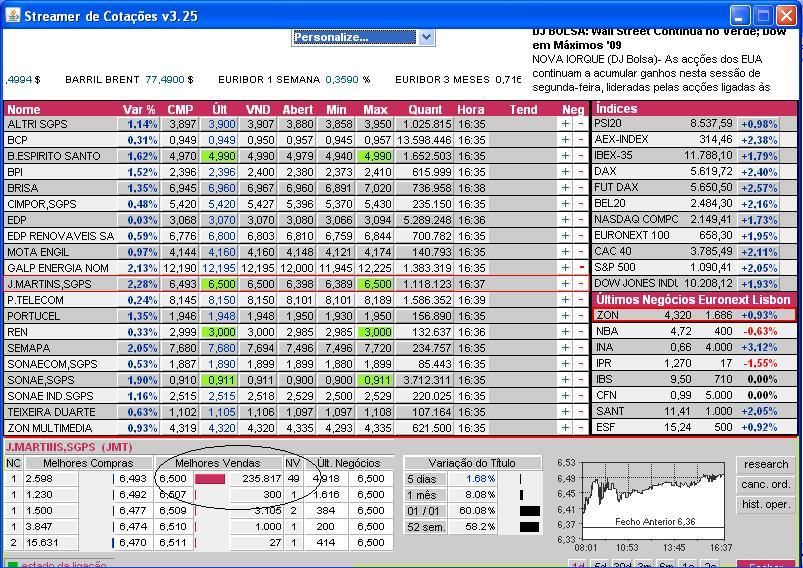Screen dimensions: 803x568
Task: Click the plus icon in the J.MARTINS,SGPS row
Action: [565, 284]
